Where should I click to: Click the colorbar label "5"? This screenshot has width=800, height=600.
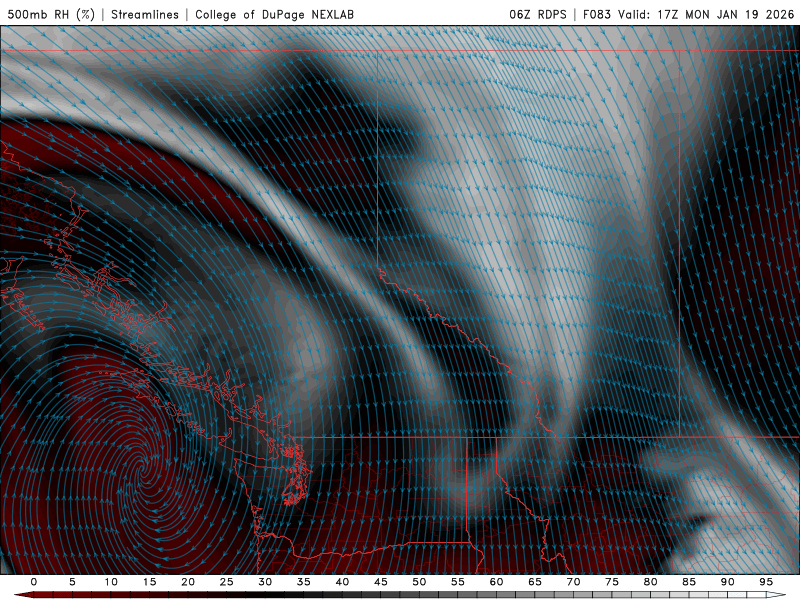(x=72, y=582)
